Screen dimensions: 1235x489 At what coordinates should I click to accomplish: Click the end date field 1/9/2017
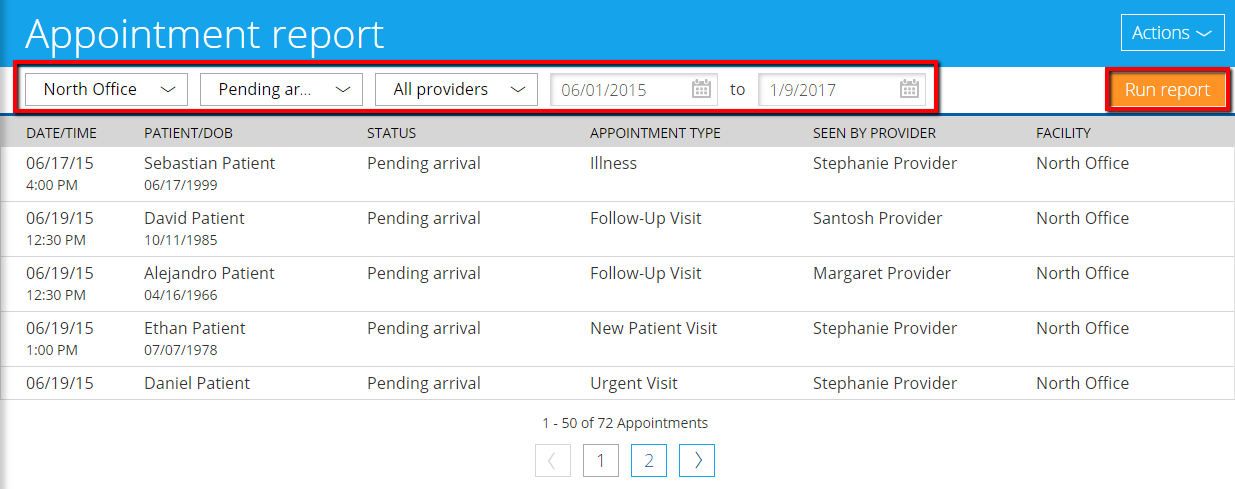[825, 89]
